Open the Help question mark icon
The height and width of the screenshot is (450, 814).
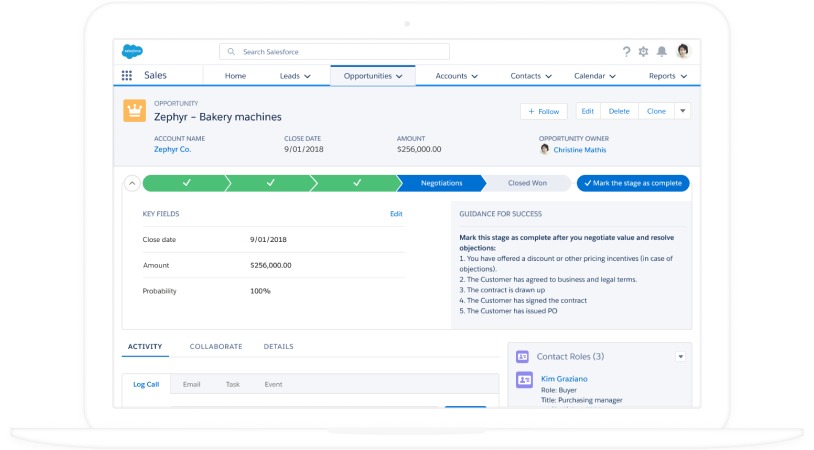click(x=626, y=52)
